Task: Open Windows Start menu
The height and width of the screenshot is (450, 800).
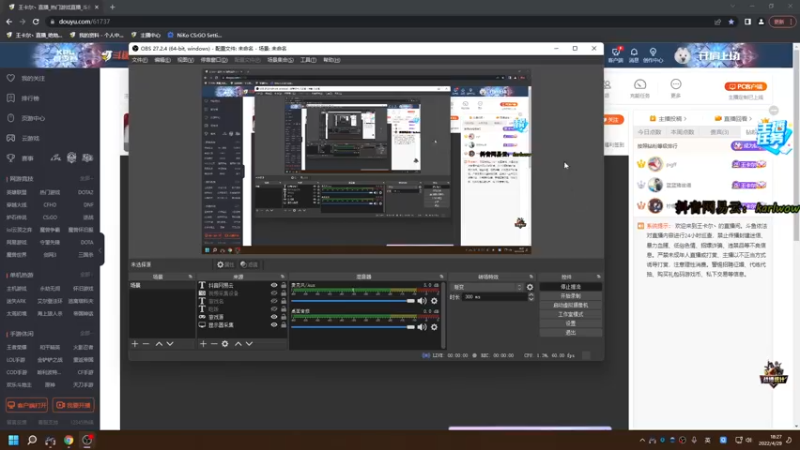Action: [14, 440]
